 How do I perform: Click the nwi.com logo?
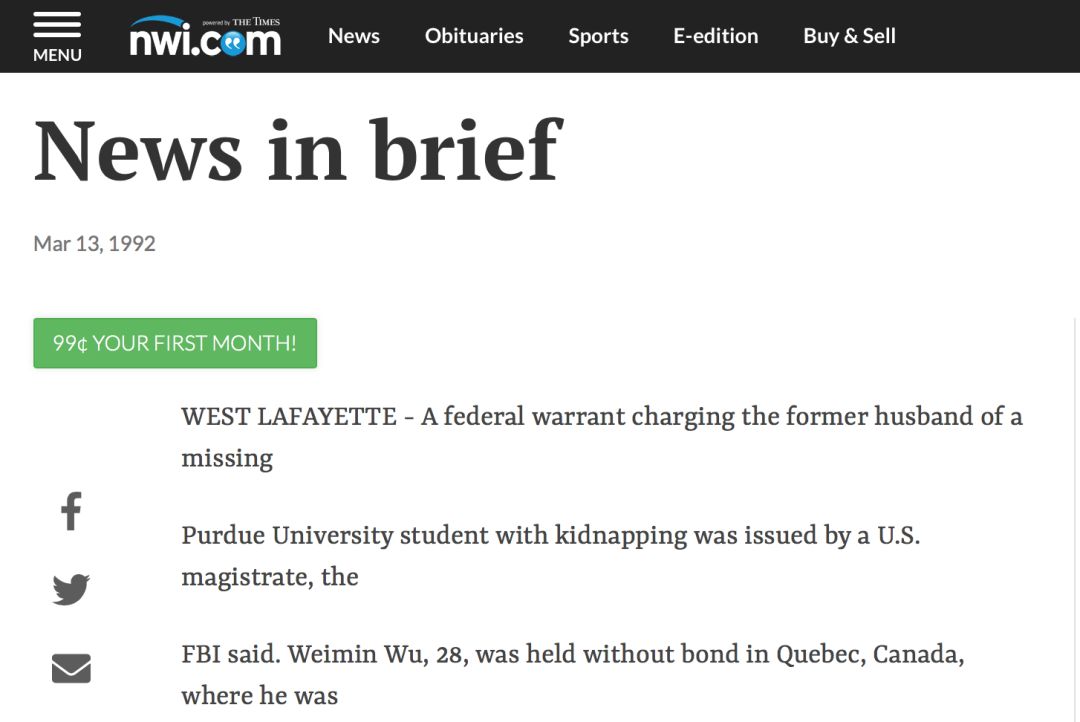pos(205,37)
